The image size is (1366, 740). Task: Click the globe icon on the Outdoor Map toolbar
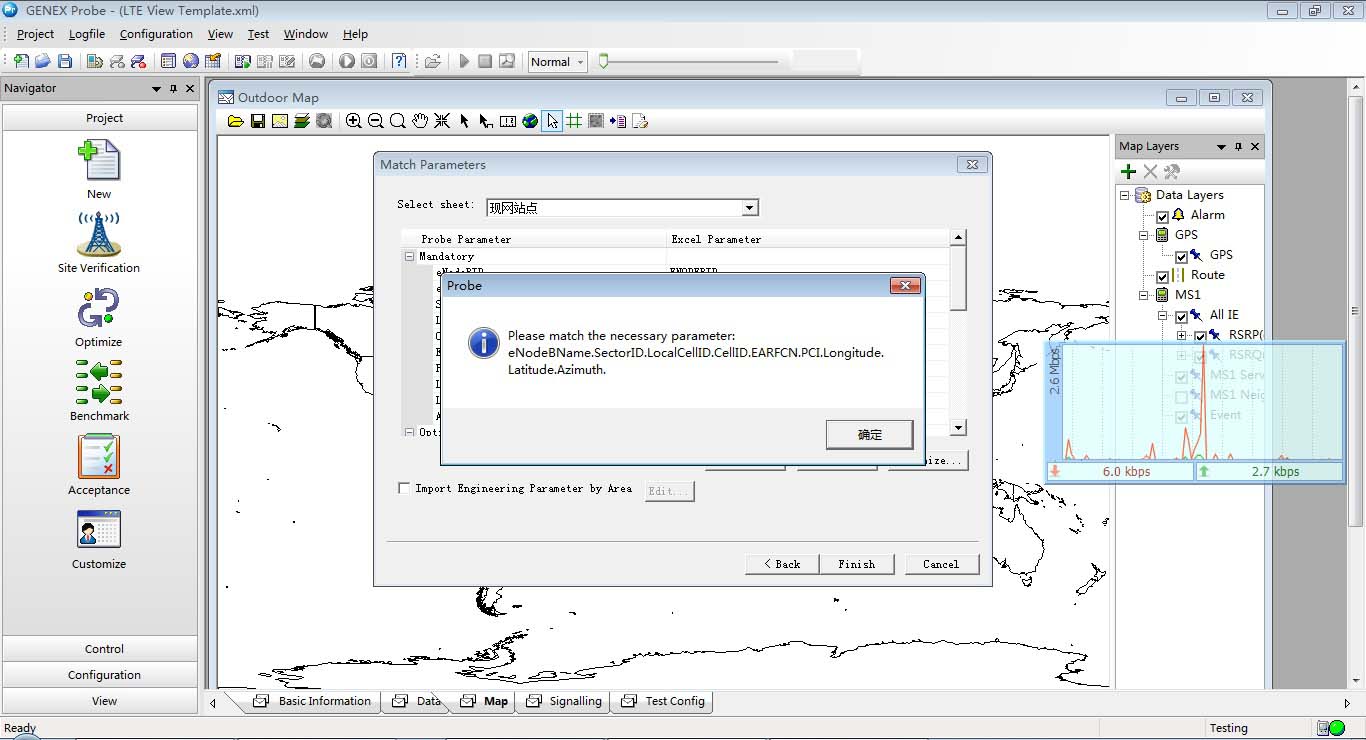tap(530, 121)
